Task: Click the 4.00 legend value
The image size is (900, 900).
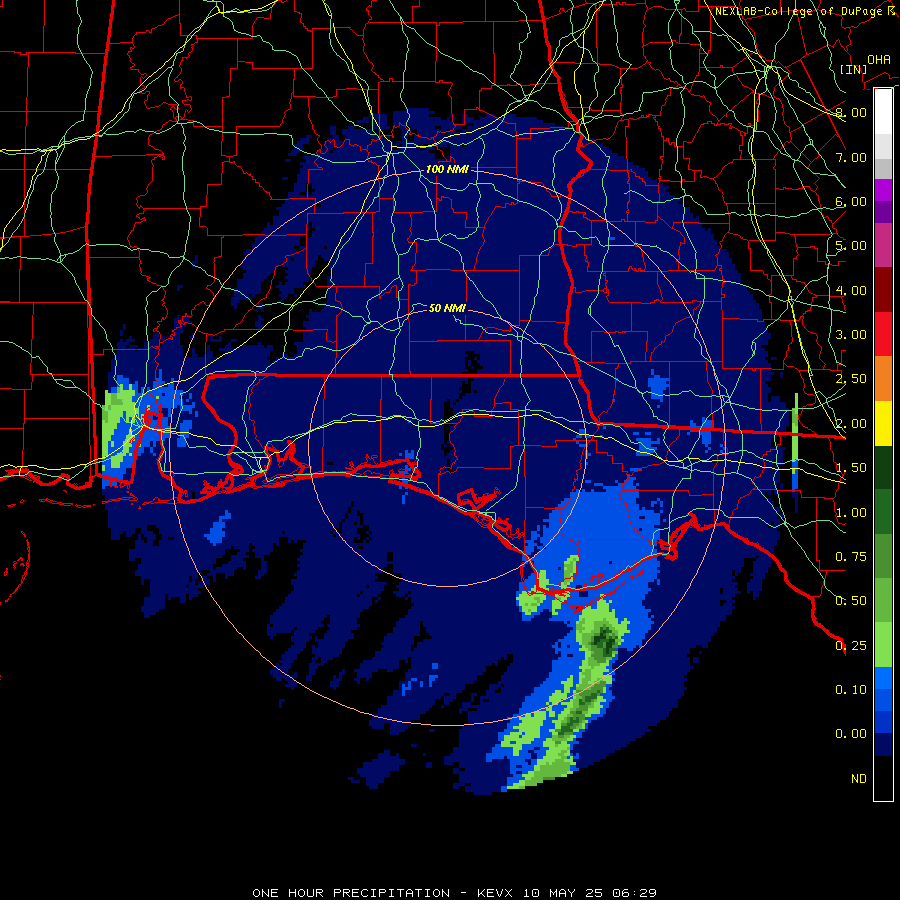Action: 851,290
